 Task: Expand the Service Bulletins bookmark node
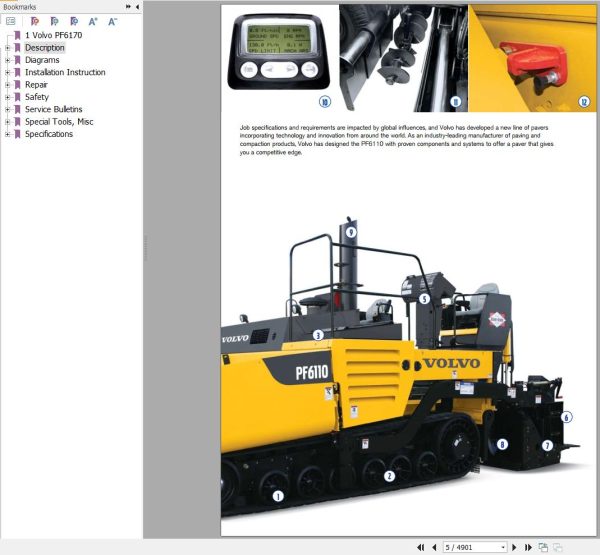tap(7, 109)
